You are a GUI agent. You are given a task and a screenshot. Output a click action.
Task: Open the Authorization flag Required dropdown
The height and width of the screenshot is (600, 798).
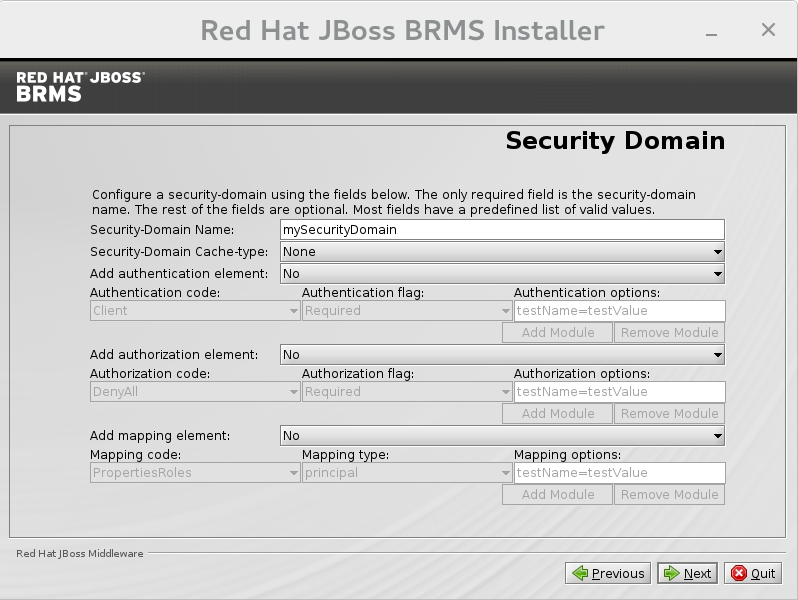[407, 391]
